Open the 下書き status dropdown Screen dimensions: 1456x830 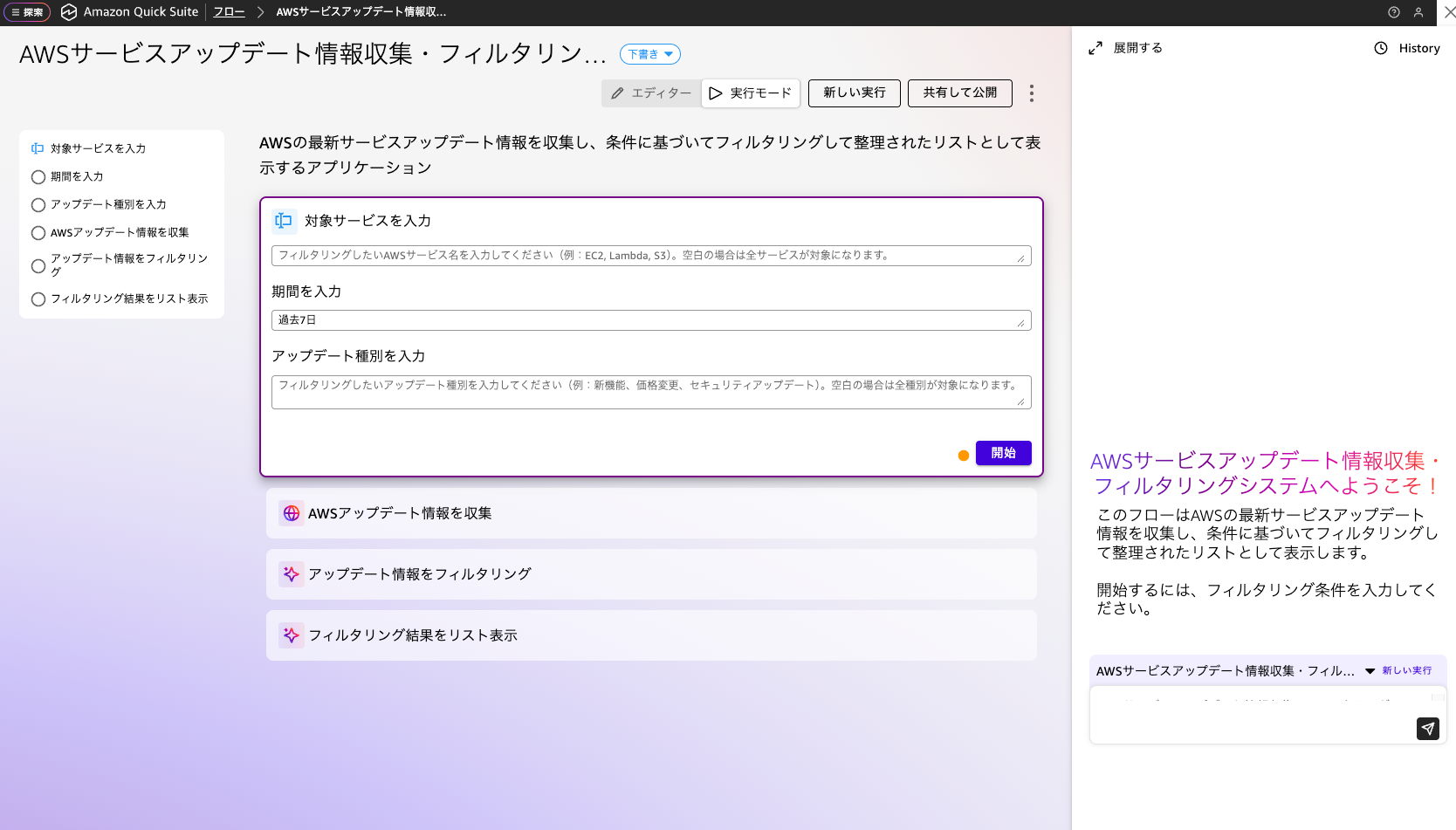coord(650,54)
